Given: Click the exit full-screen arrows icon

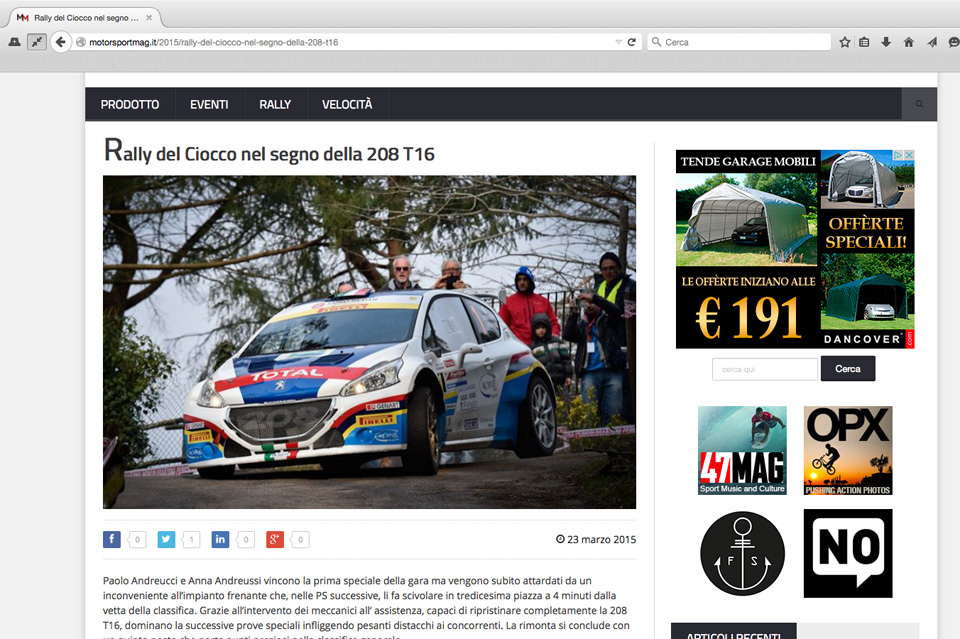Looking at the screenshot, I should click(37, 42).
